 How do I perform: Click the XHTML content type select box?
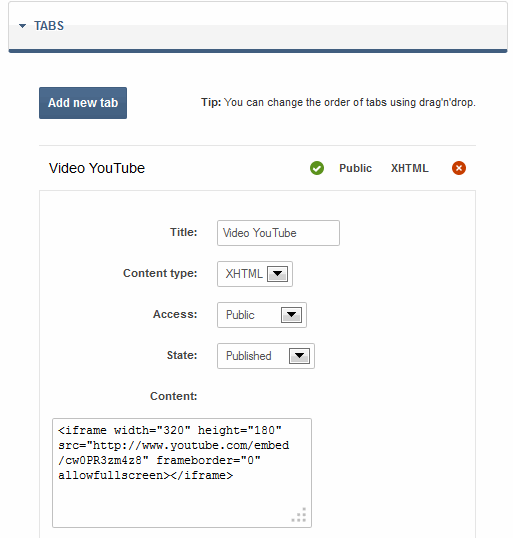click(x=255, y=274)
